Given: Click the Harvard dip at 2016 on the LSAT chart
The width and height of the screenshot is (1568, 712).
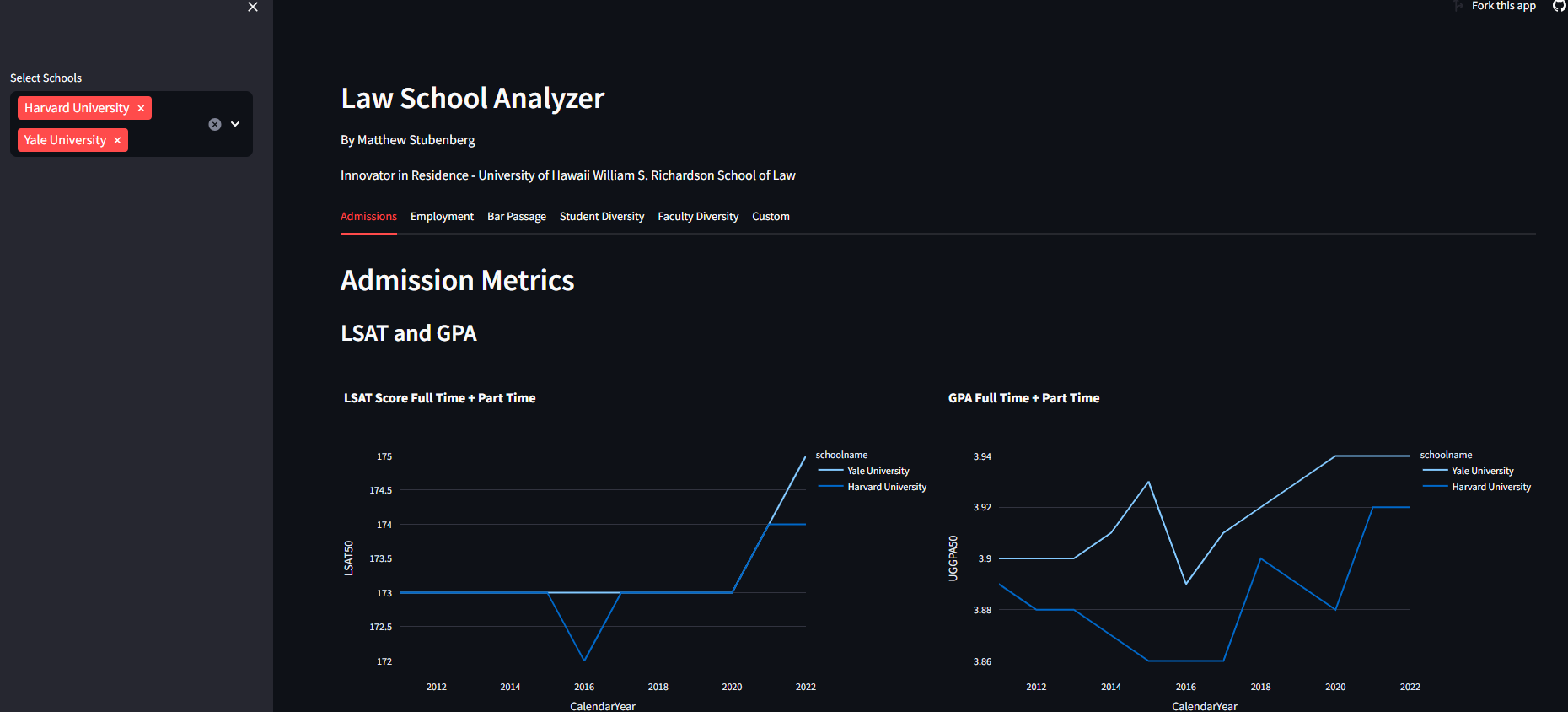Looking at the screenshot, I should click(x=584, y=660).
